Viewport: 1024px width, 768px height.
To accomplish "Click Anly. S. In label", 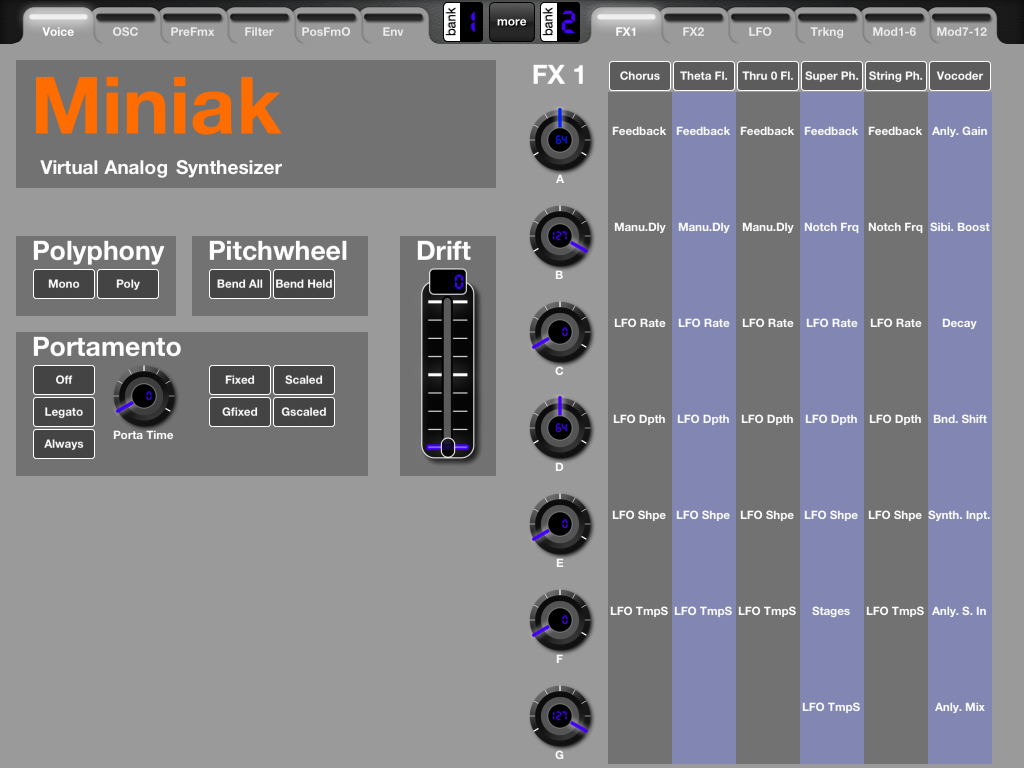I will [959, 611].
